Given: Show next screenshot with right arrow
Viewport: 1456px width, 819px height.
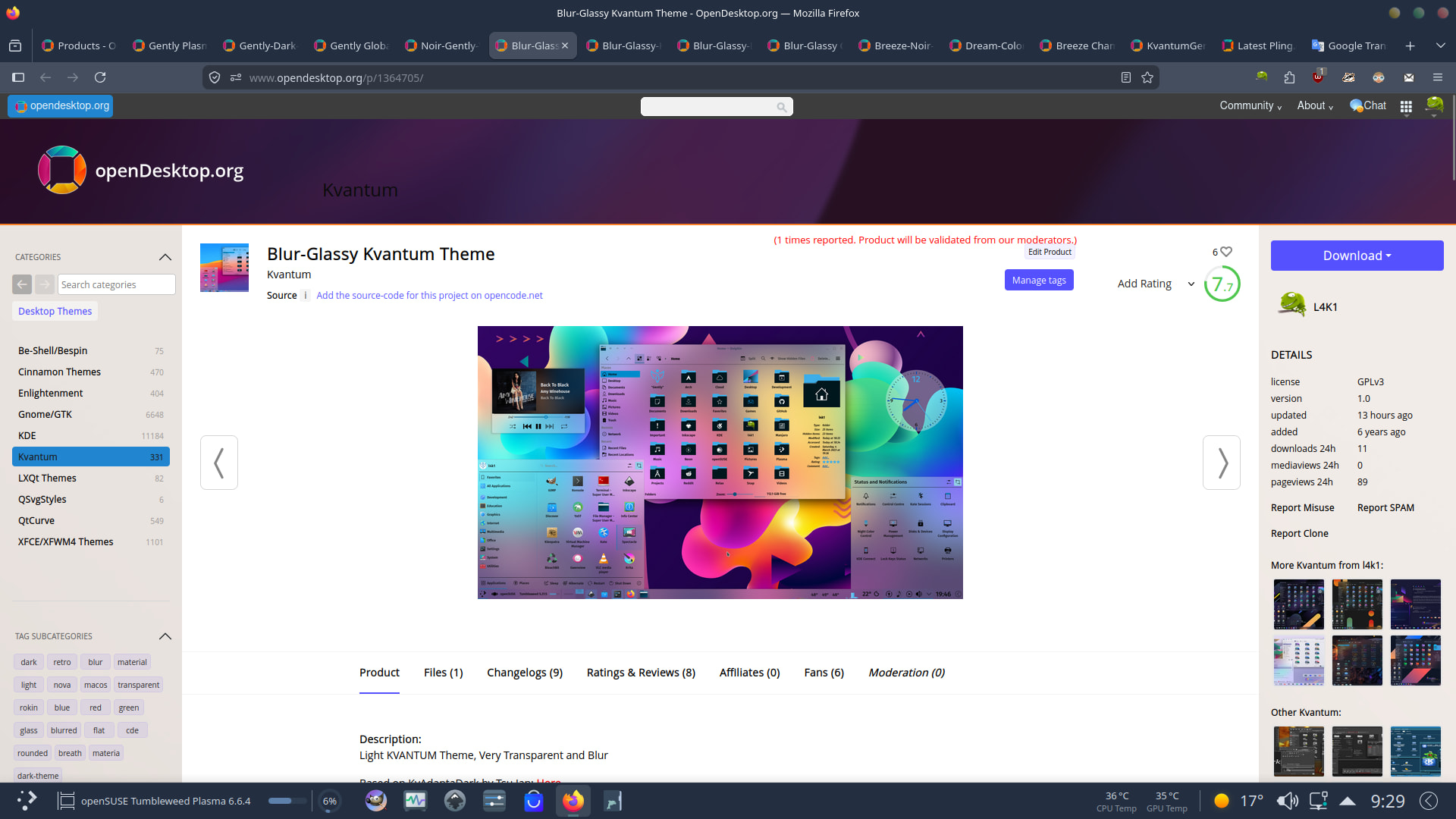Looking at the screenshot, I should (1221, 463).
